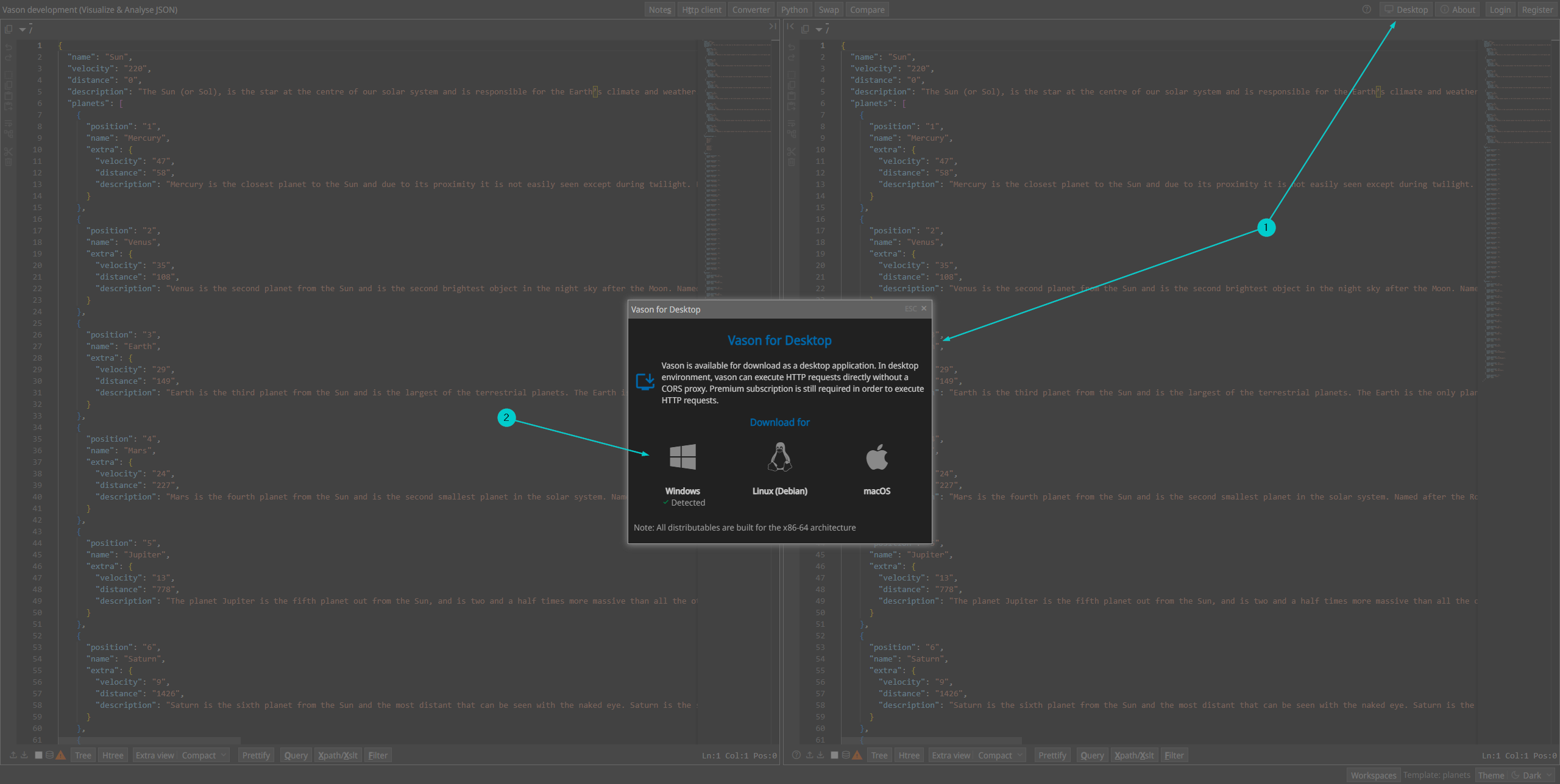Click Undo in right editor sidebar

click(x=791, y=47)
